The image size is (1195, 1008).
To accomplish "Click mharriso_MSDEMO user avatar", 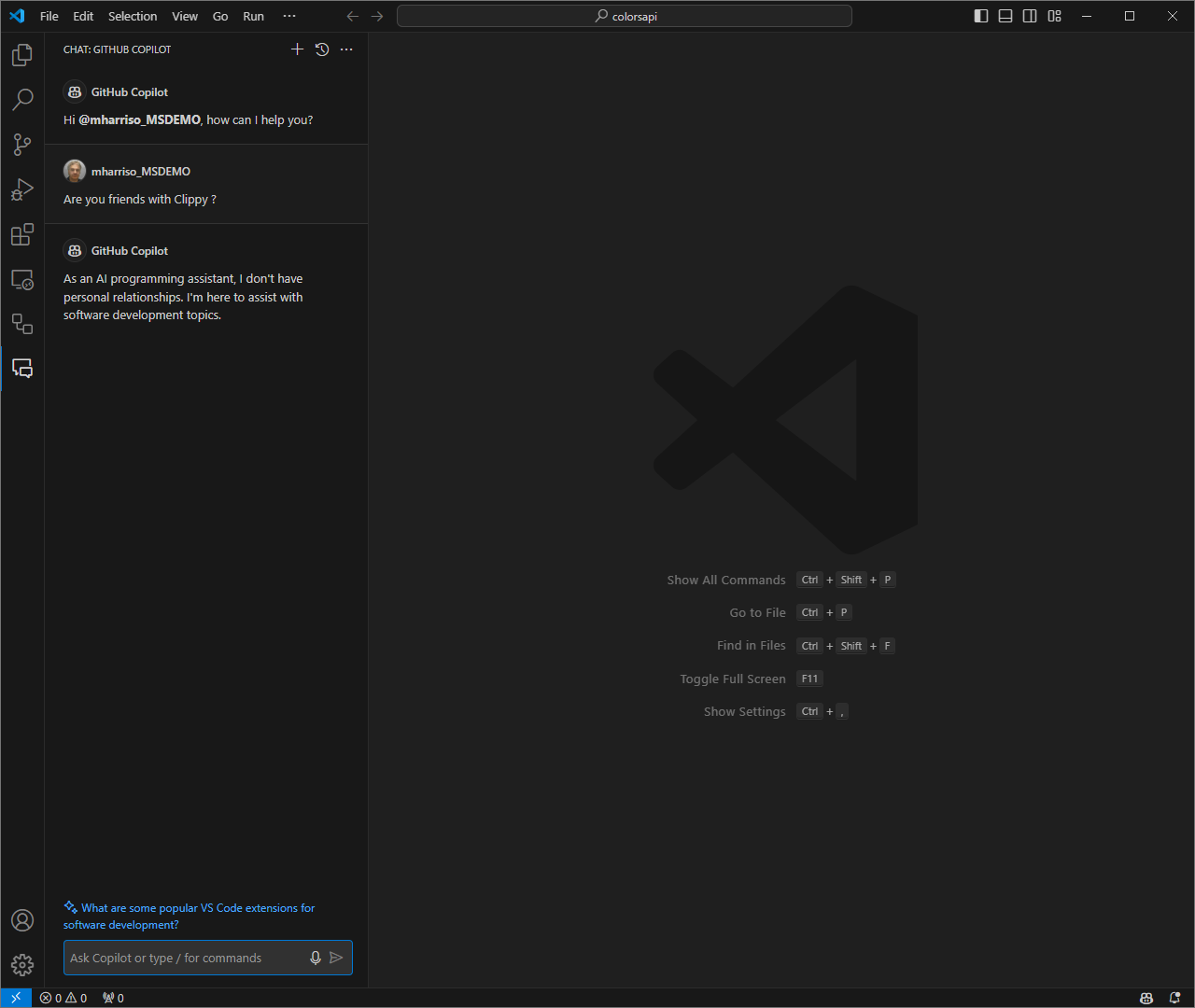I will coord(75,171).
